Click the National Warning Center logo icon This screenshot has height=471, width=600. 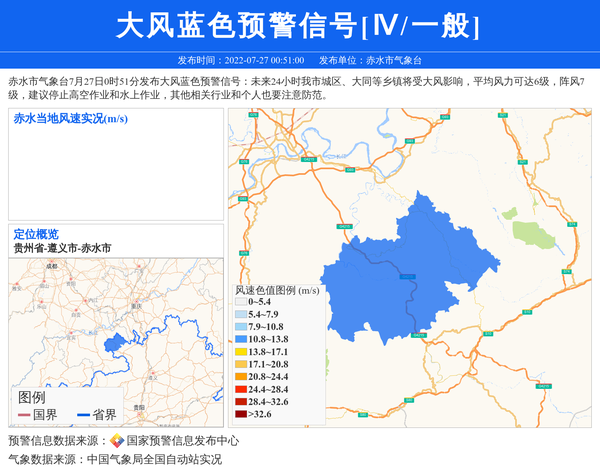(x=117, y=440)
